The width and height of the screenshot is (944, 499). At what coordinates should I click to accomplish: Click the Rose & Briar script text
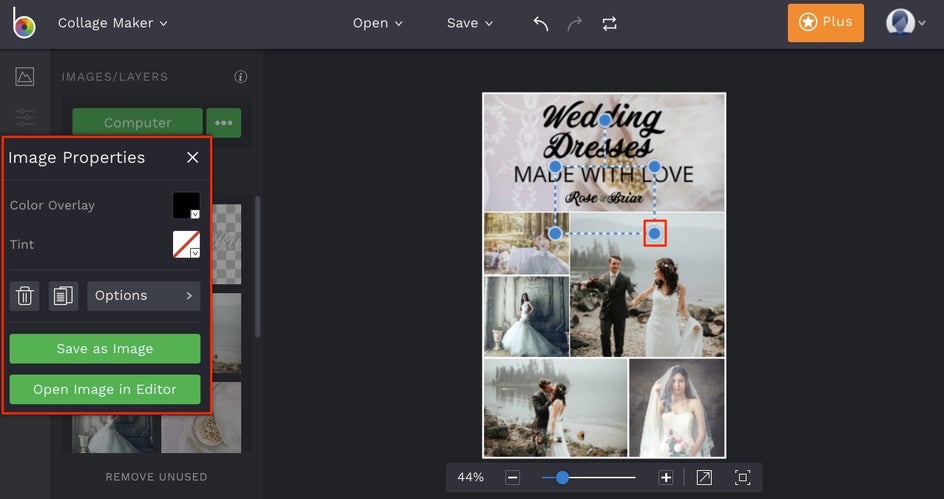pyautogui.click(x=604, y=198)
